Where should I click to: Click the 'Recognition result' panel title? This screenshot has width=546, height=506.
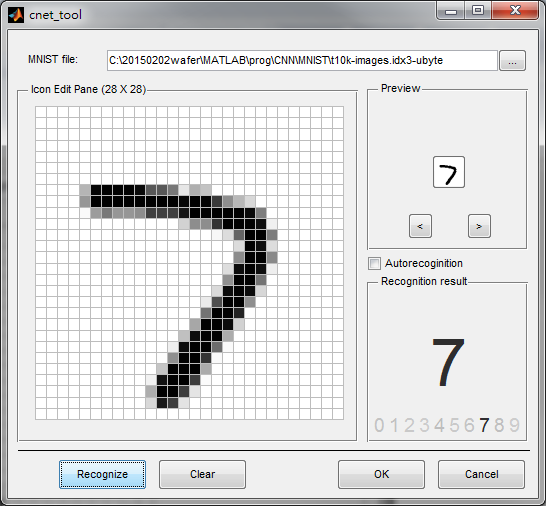pyautogui.click(x=424, y=281)
